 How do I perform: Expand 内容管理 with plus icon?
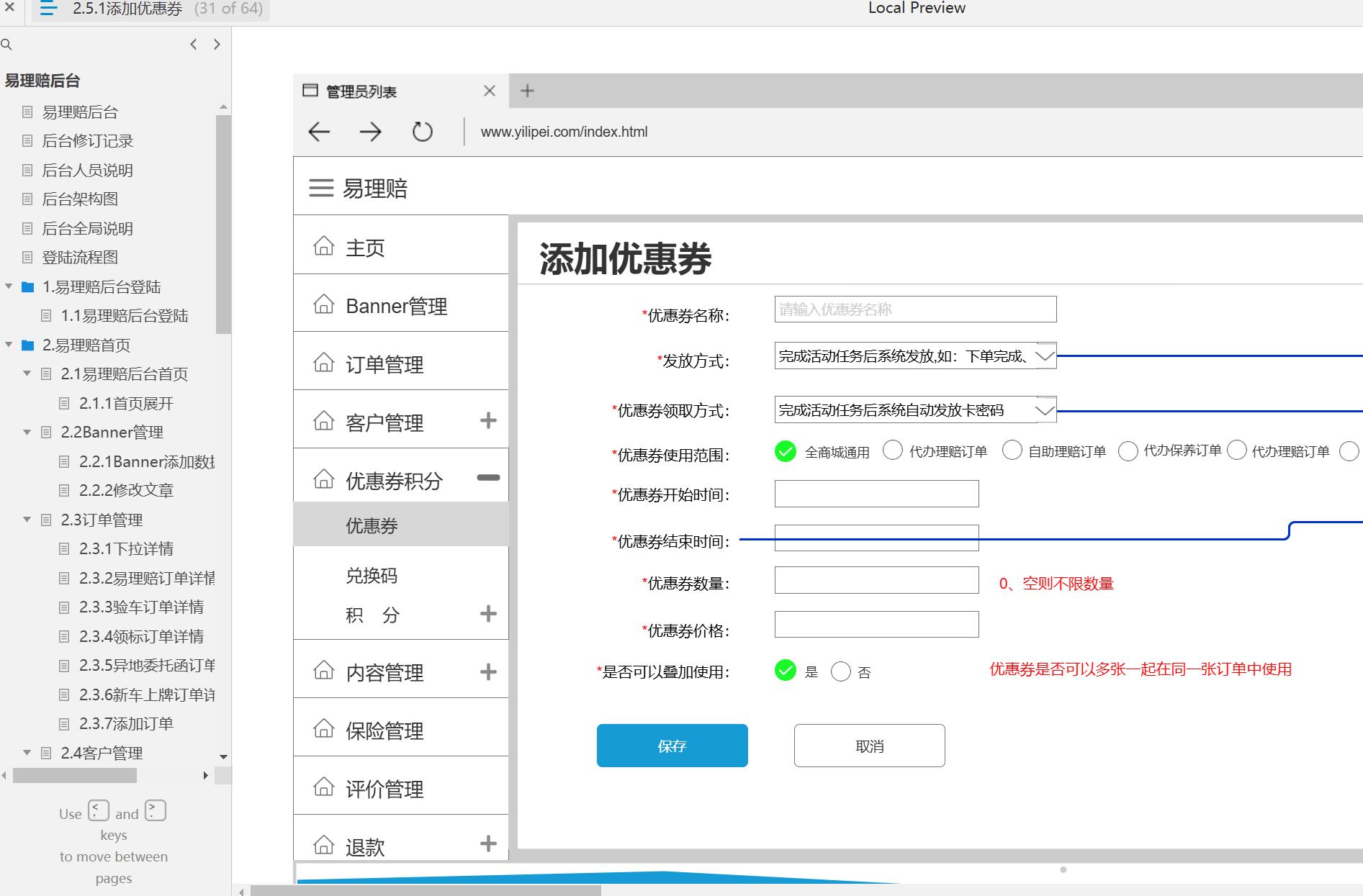pyautogui.click(x=488, y=671)
